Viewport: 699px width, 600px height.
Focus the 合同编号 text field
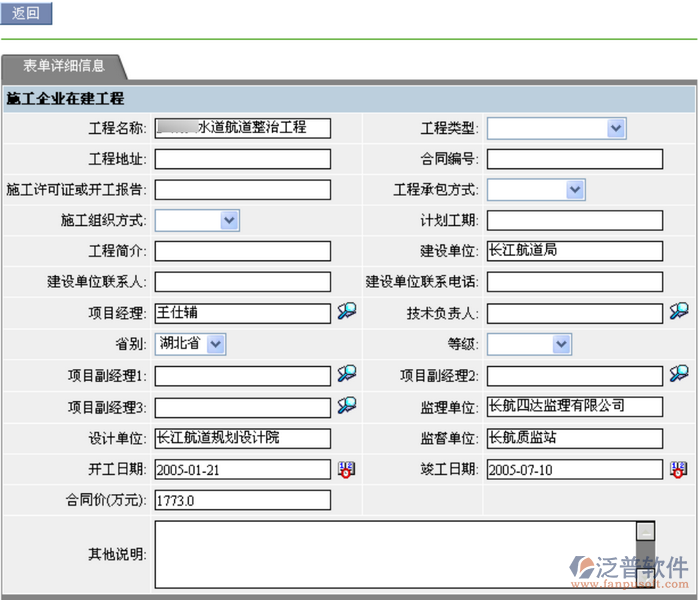(574, 159)
